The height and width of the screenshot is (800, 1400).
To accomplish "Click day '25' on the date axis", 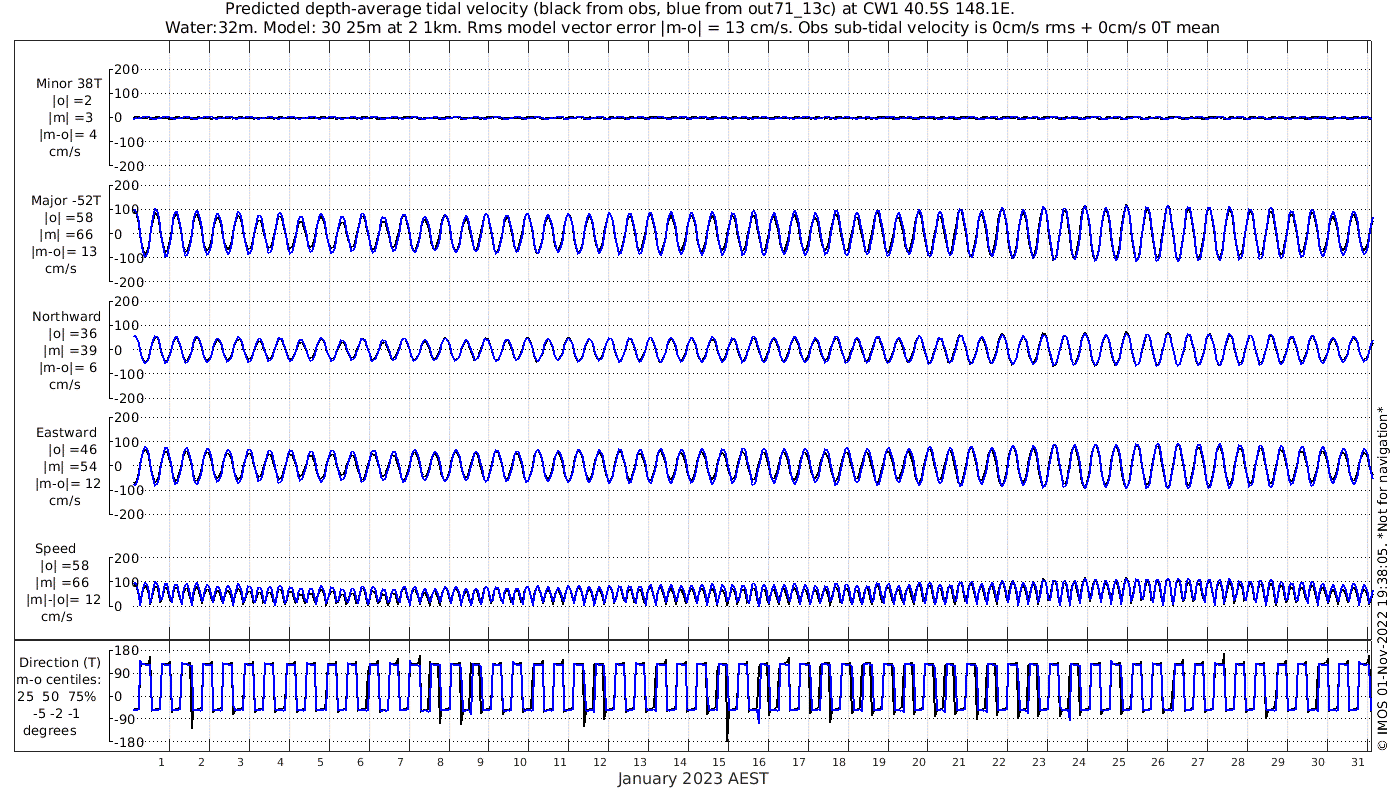I will 1118,762.
